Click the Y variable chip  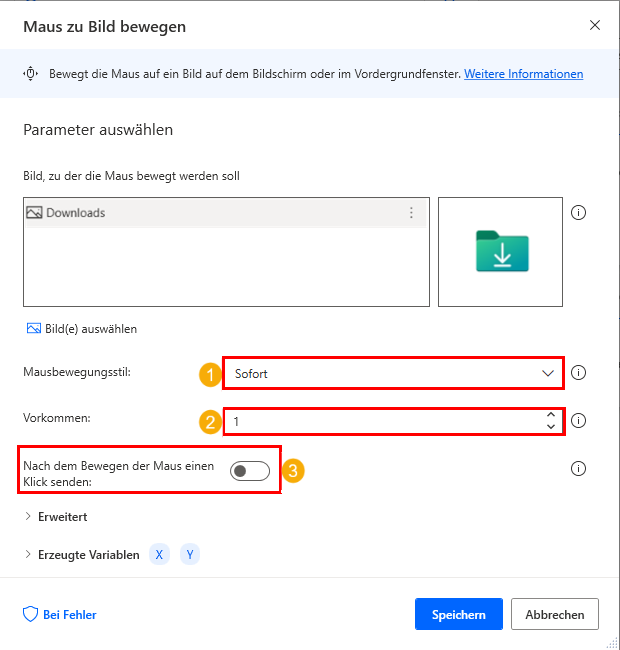point(190,555)
